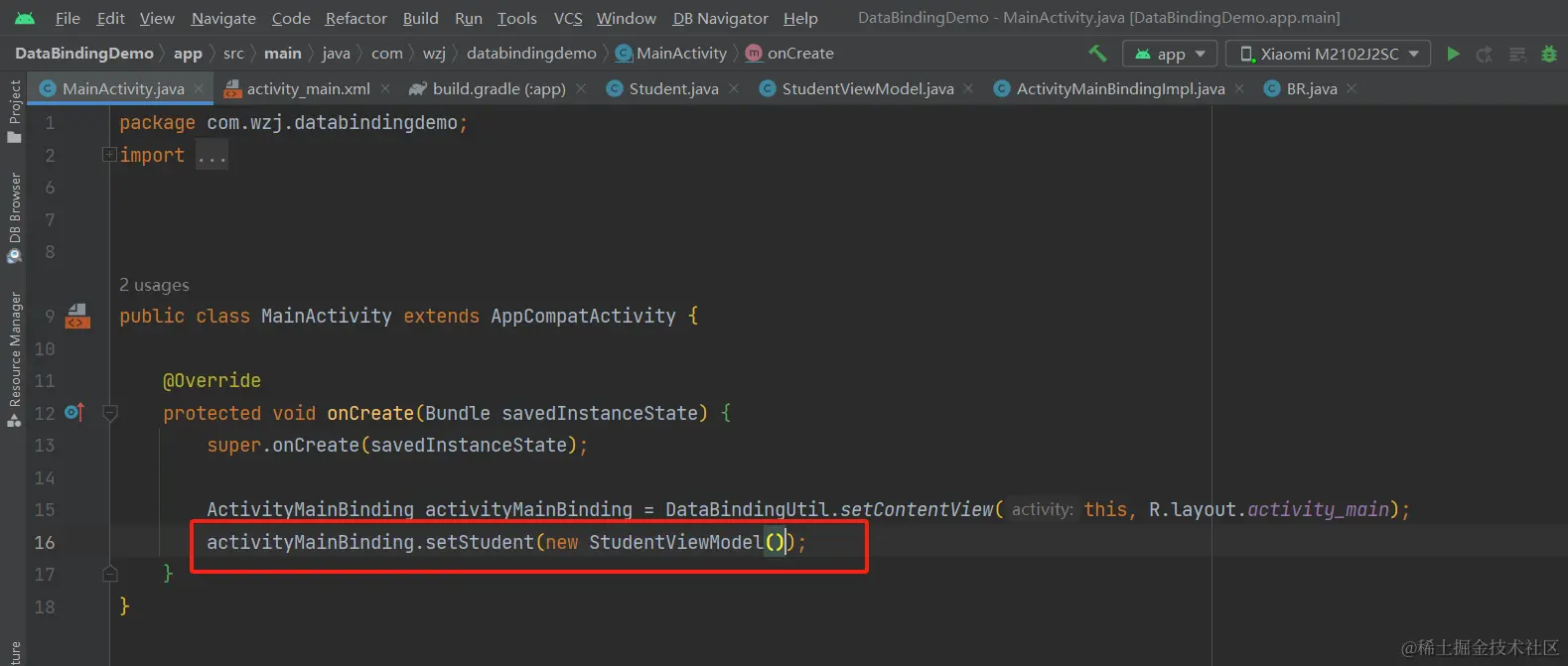Click the override gutter icon on line 12

74,412
